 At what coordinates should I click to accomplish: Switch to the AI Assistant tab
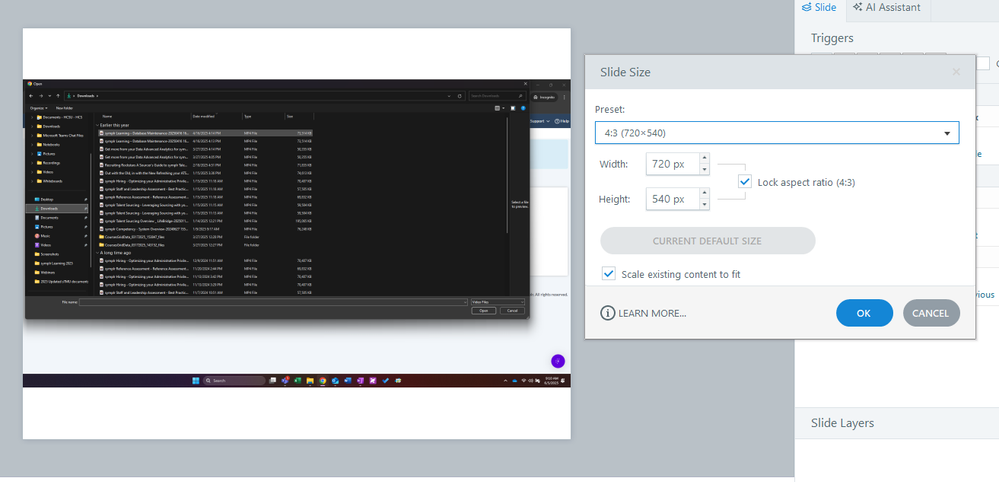[886, 7]
